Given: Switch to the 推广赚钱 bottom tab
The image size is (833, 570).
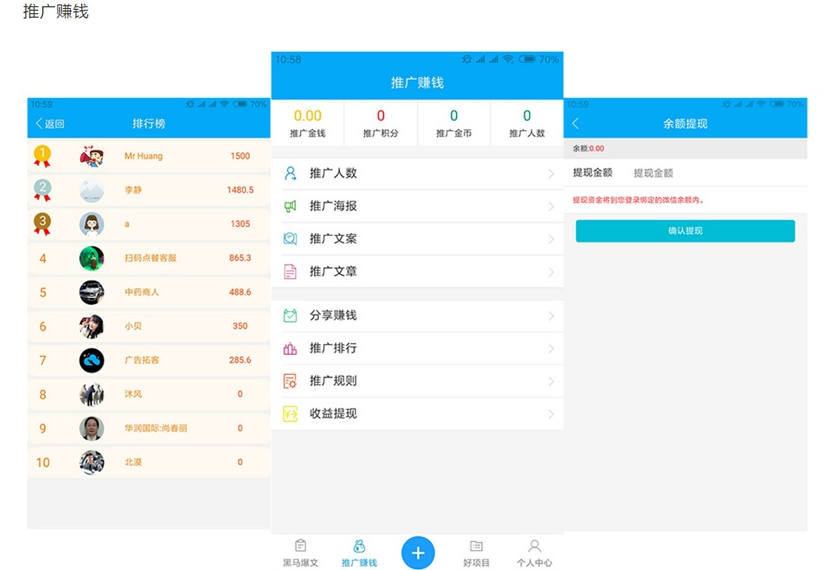Looking at the screenshot, I should pos(359,553).
